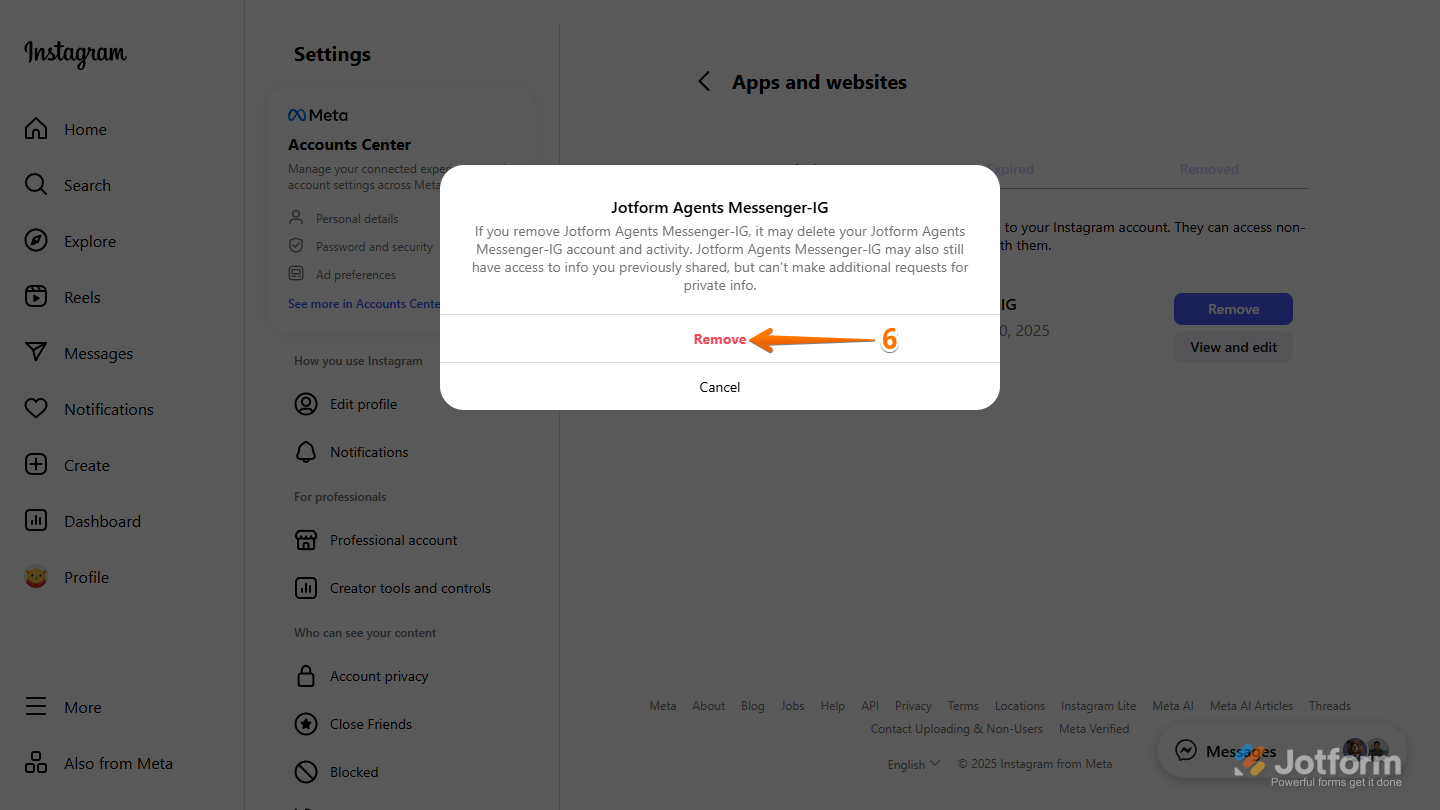Click the Terms footer link
The height and width of the screenshot is (810, 1440).
(x=963, y=706)
